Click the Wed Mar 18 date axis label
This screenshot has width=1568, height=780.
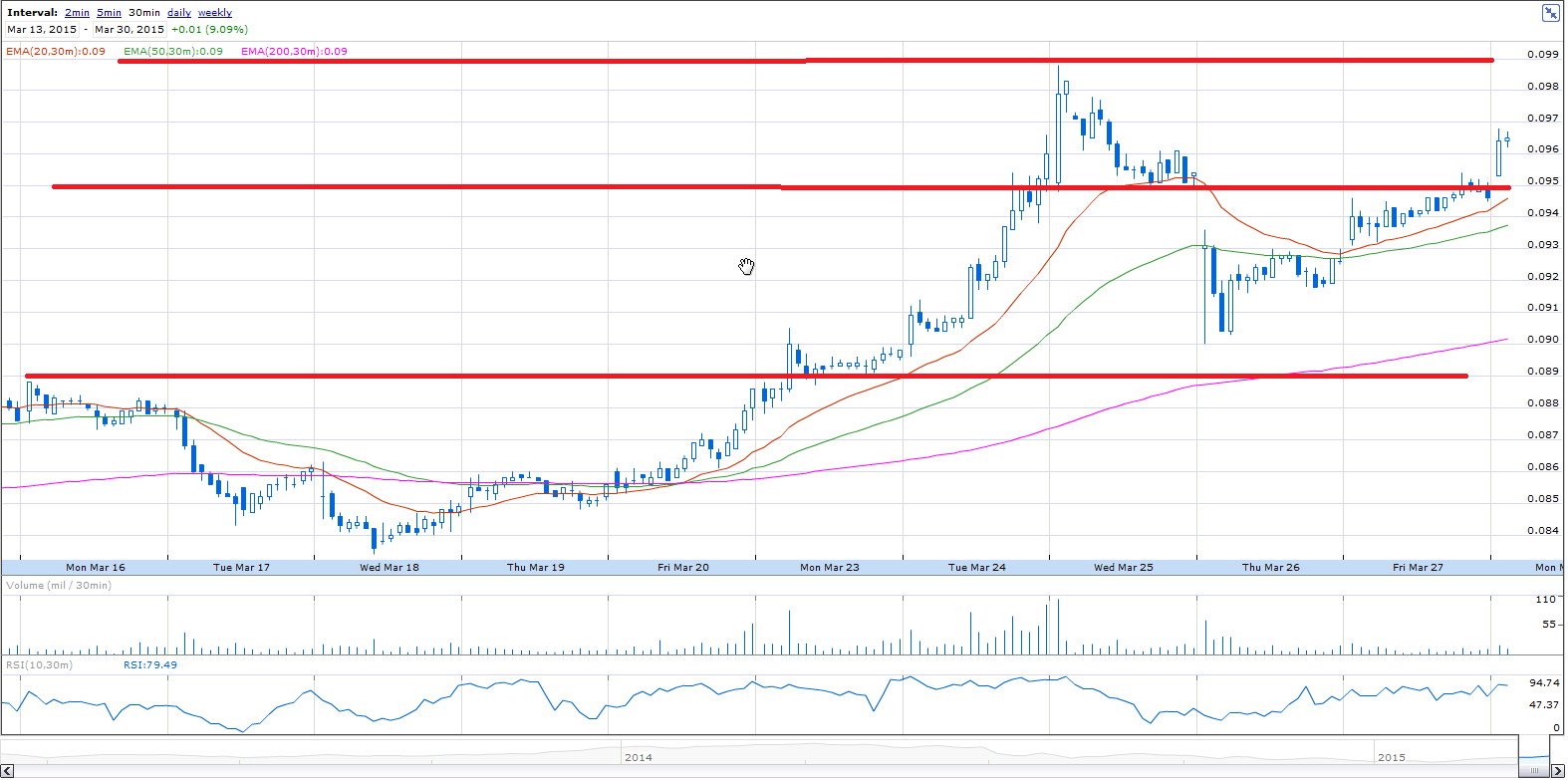click(390, 568)
